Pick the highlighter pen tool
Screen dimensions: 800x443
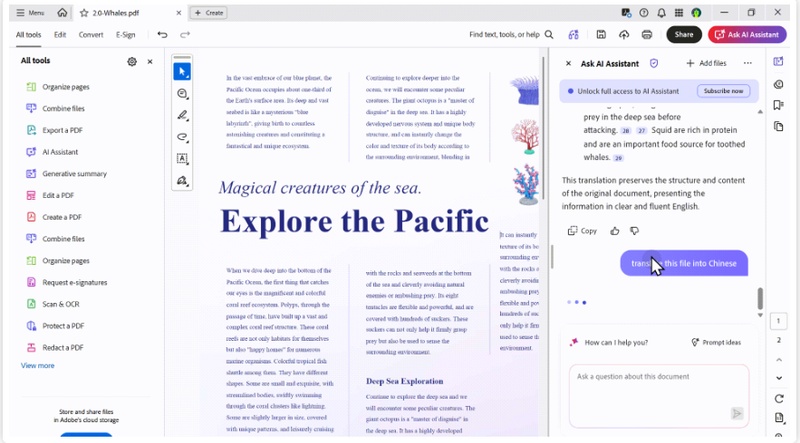tap(182, 115)
